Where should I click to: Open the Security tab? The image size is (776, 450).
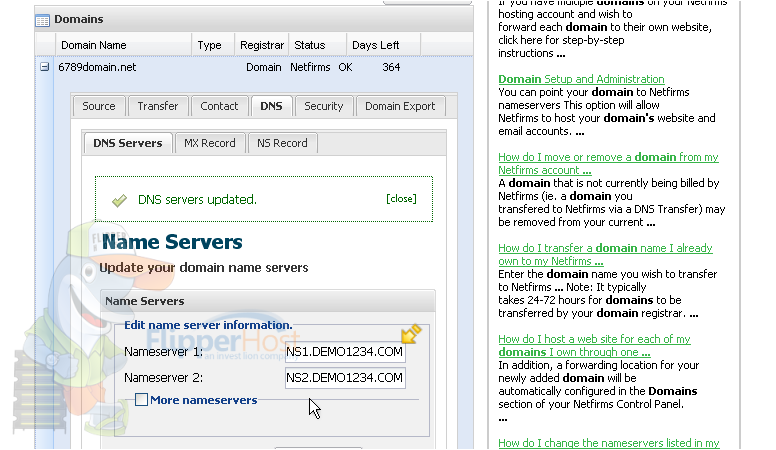(x=324, y=106)
